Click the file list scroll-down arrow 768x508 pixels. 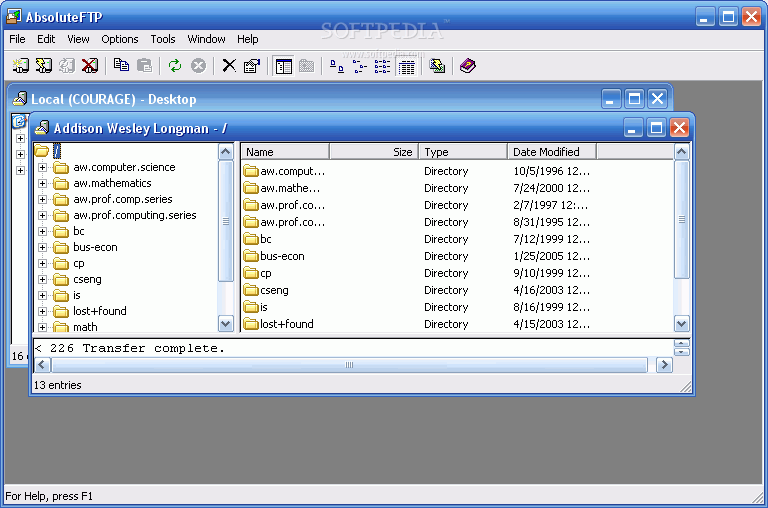681,323
